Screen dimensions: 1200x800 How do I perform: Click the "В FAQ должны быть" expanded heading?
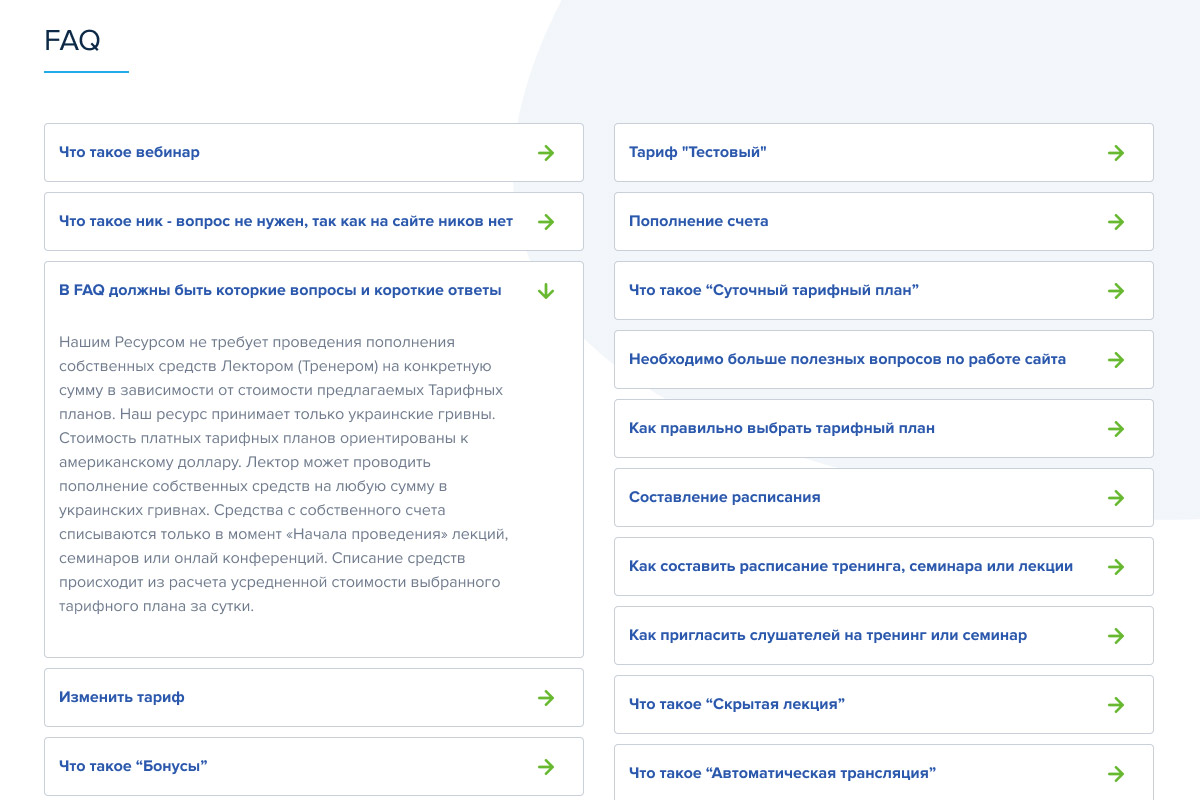coord(280,291)
